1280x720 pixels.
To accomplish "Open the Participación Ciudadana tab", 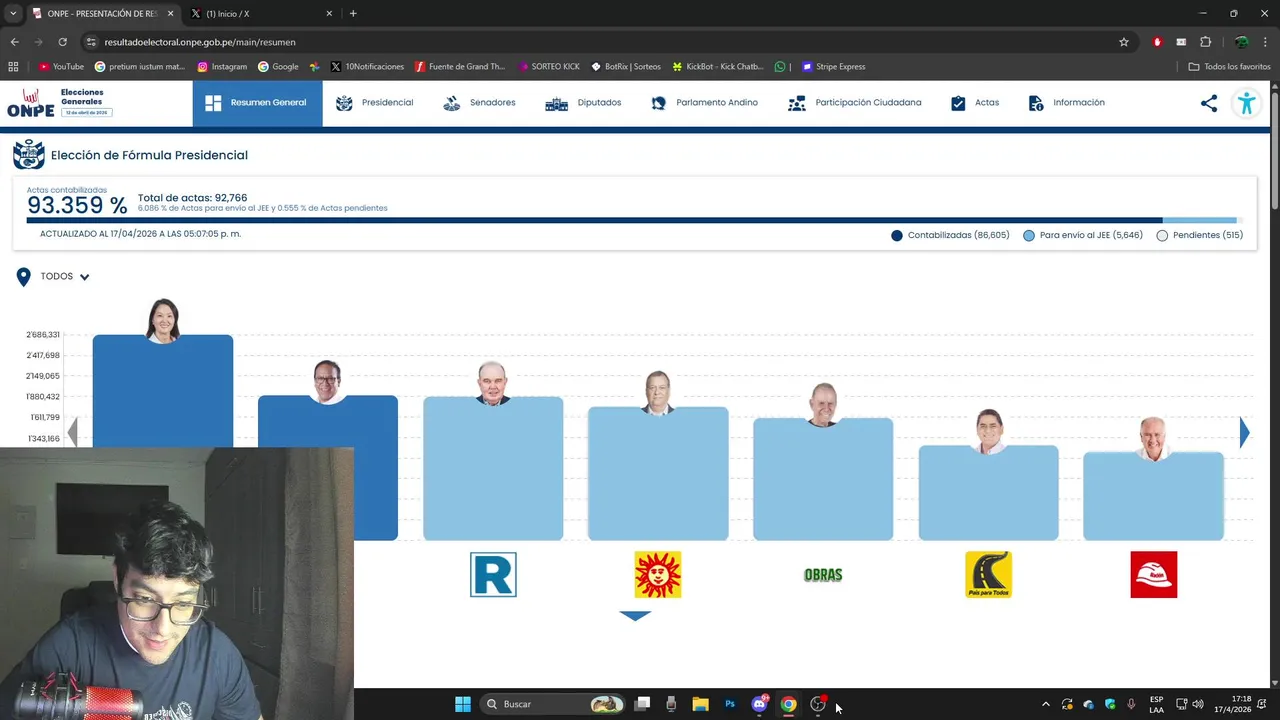I will point(854,103).
